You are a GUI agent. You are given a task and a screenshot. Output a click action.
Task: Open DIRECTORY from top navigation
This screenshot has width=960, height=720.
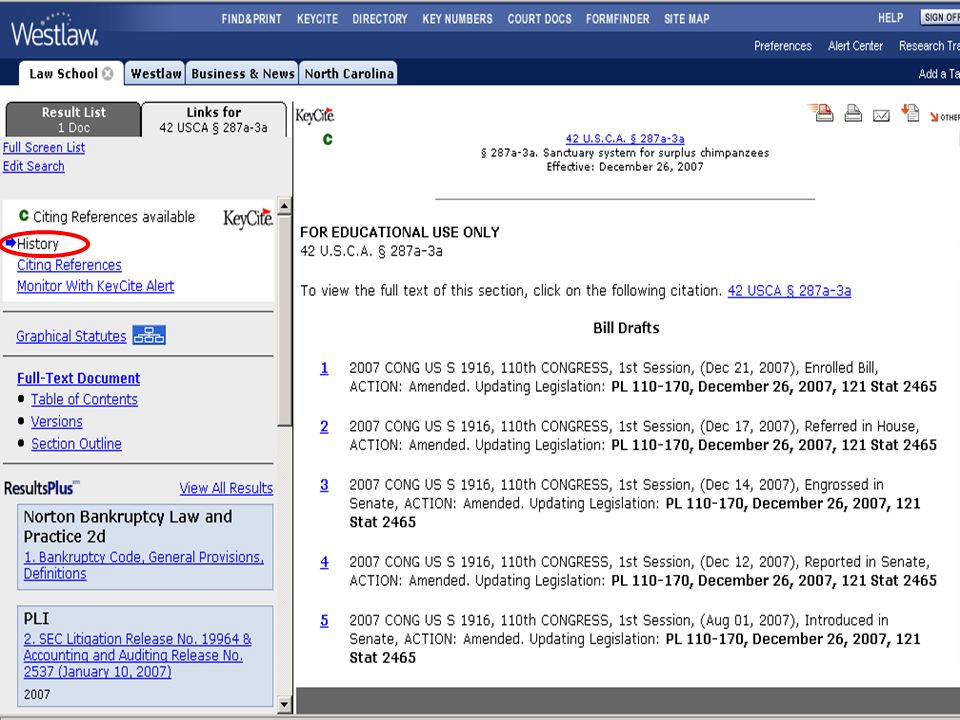tap(380, 19)
